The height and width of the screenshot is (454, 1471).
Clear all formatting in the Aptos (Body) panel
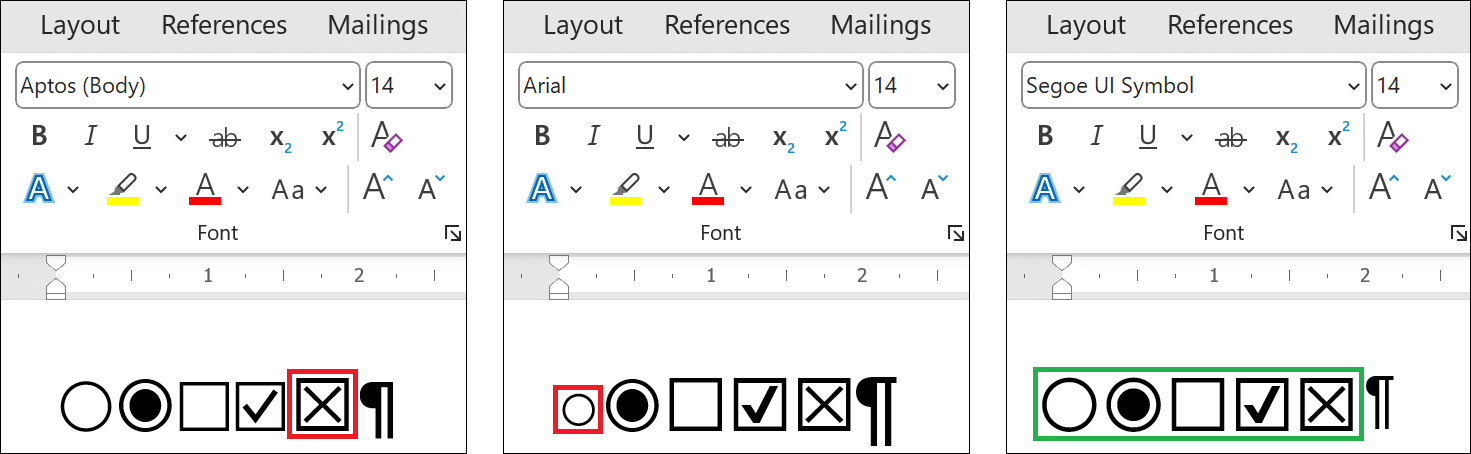pyautogui.click(x=386, y=137)
